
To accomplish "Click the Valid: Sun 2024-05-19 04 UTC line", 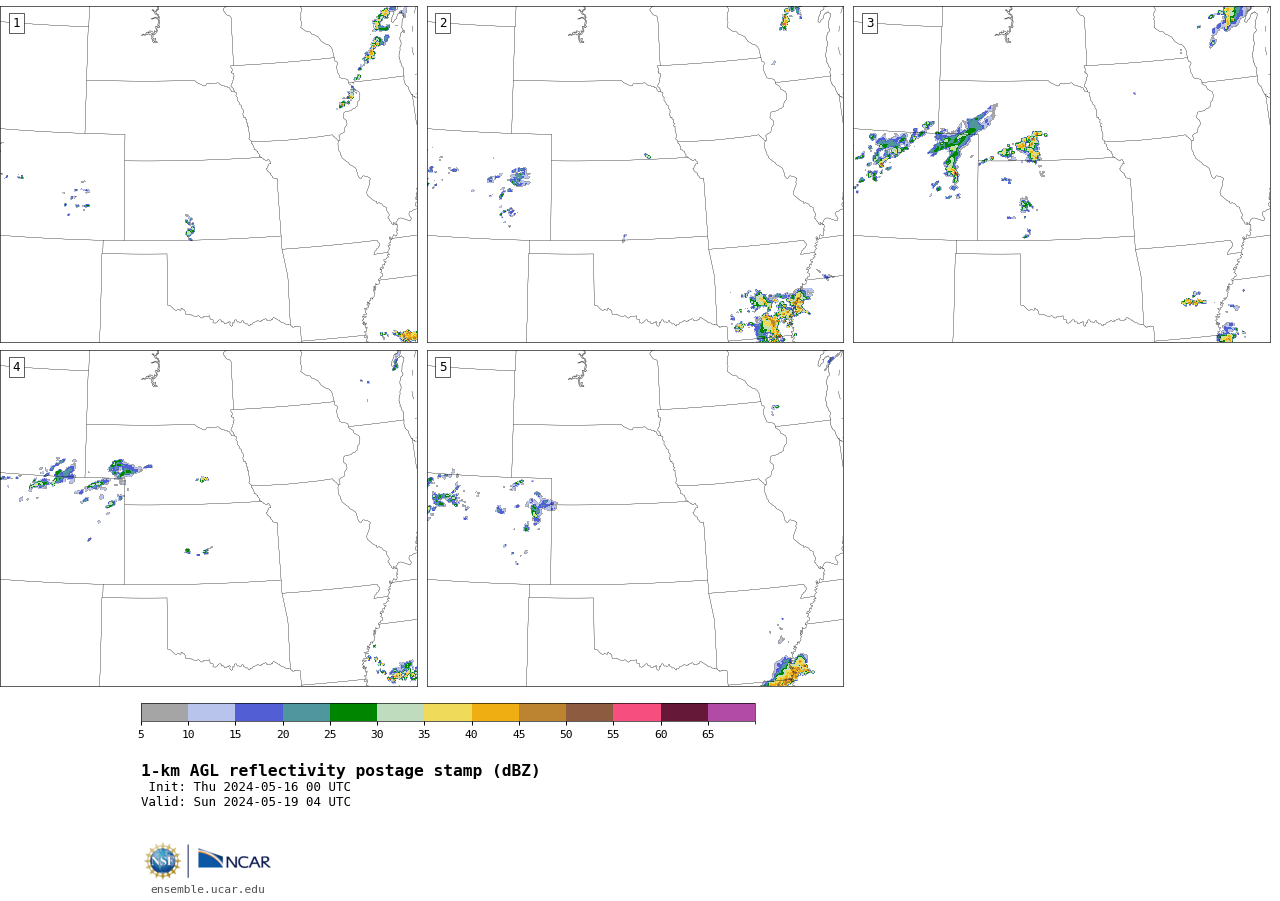I will (x=246, y=802).
